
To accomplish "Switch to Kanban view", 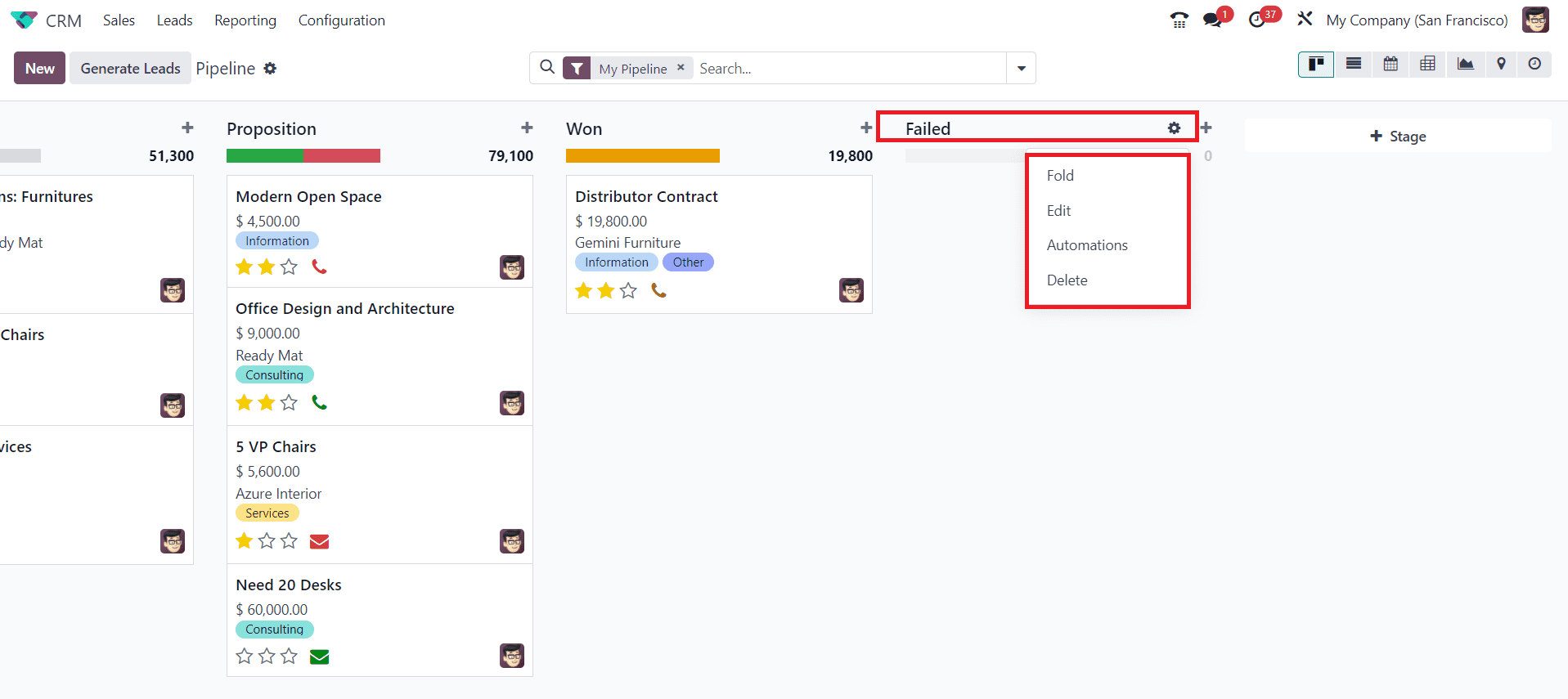I will click(1316, 64).
